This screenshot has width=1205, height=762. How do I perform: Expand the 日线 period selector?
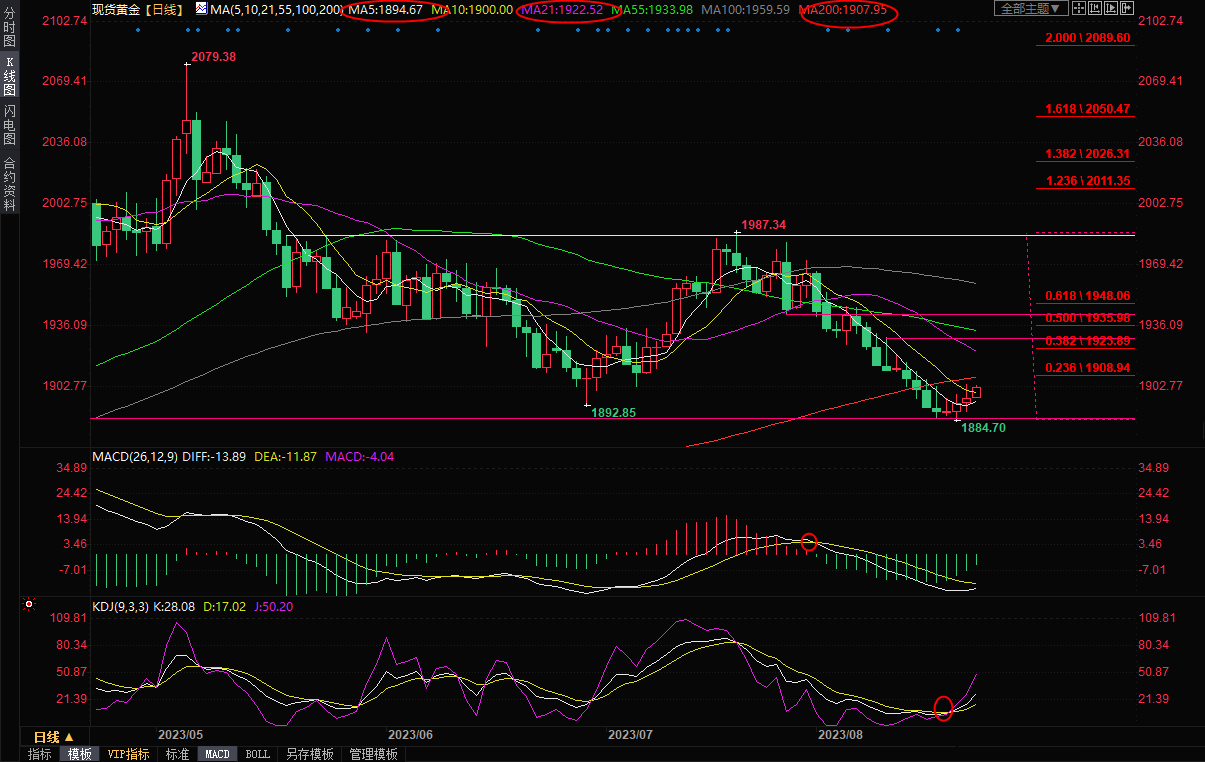55,737
